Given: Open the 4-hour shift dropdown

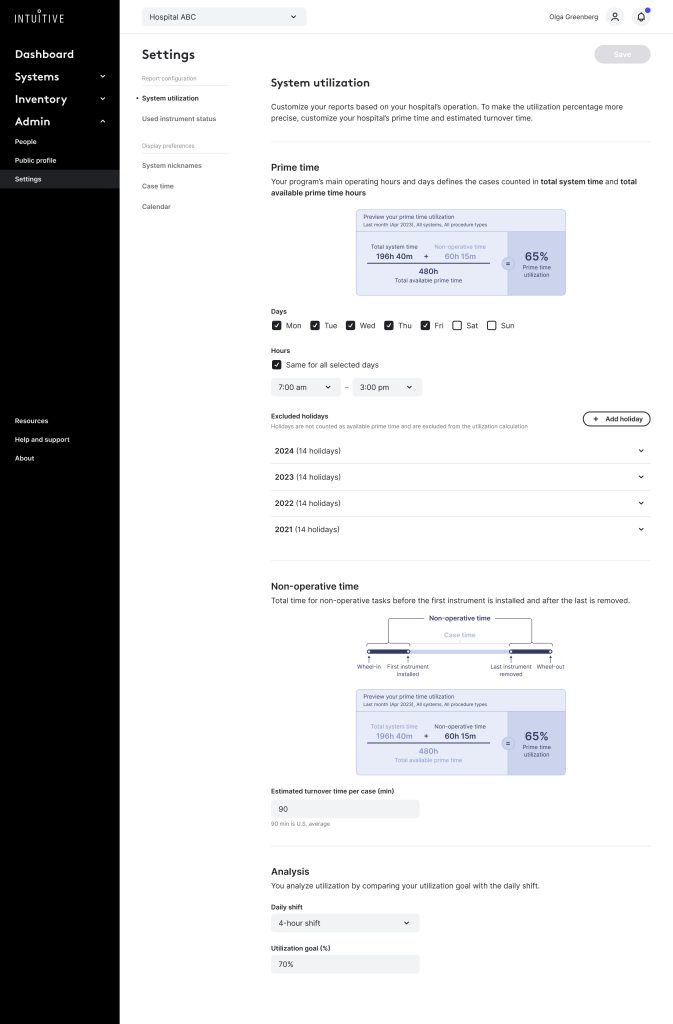Looking at the screenshot, I should pyautogui.click(x=344, y=923).
